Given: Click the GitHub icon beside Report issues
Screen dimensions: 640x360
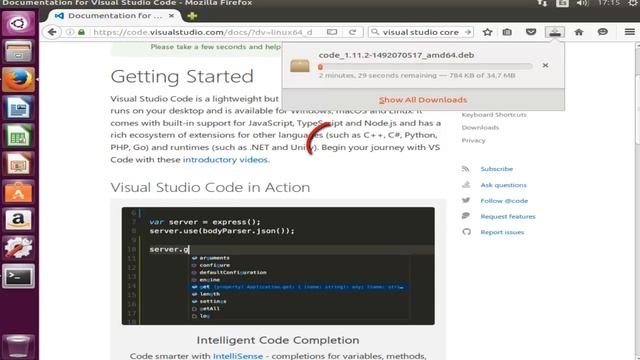Looking at the screenshot, I should 466,232.
